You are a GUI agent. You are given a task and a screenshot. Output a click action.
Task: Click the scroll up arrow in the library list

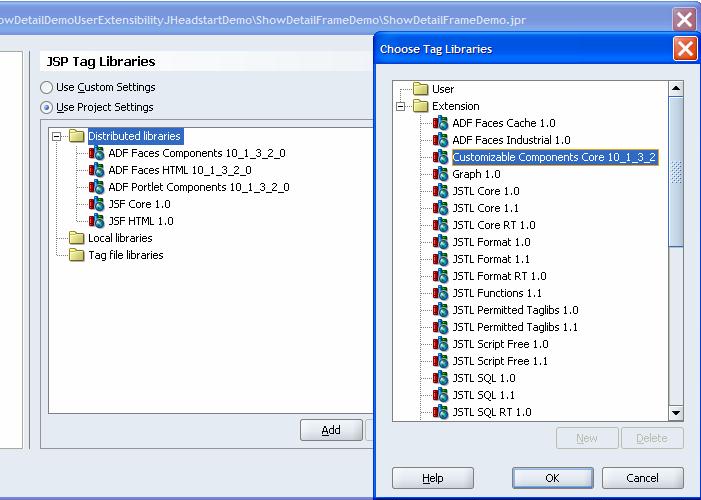click(x=676, y=88)
